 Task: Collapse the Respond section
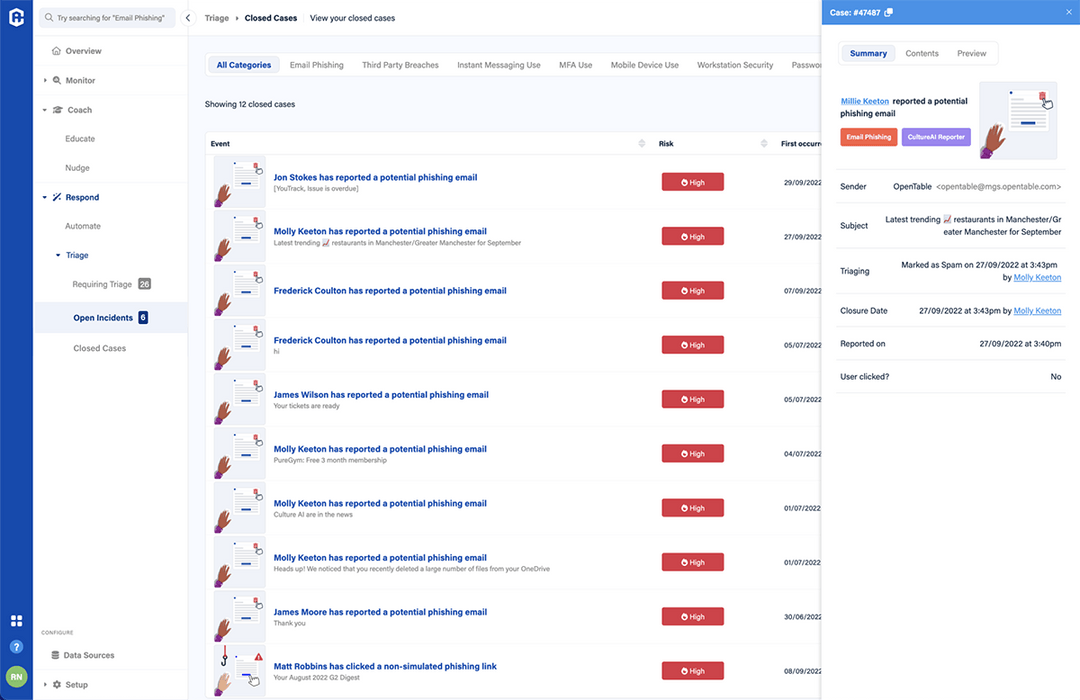43,197
